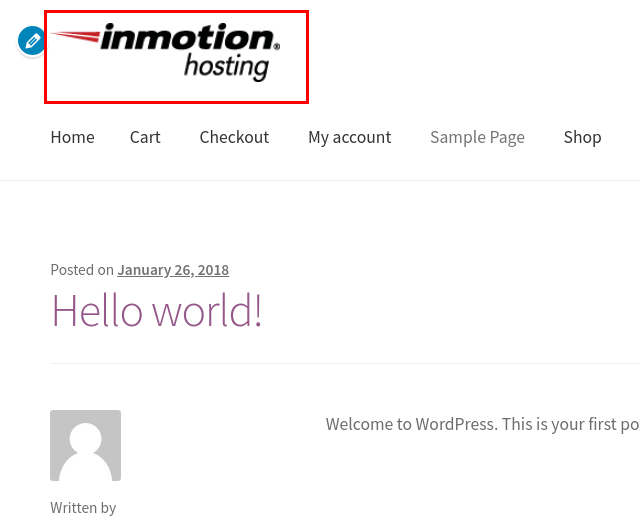Go to the Cart page
This screenshot has width=640, height=523.
click(145, 137)
